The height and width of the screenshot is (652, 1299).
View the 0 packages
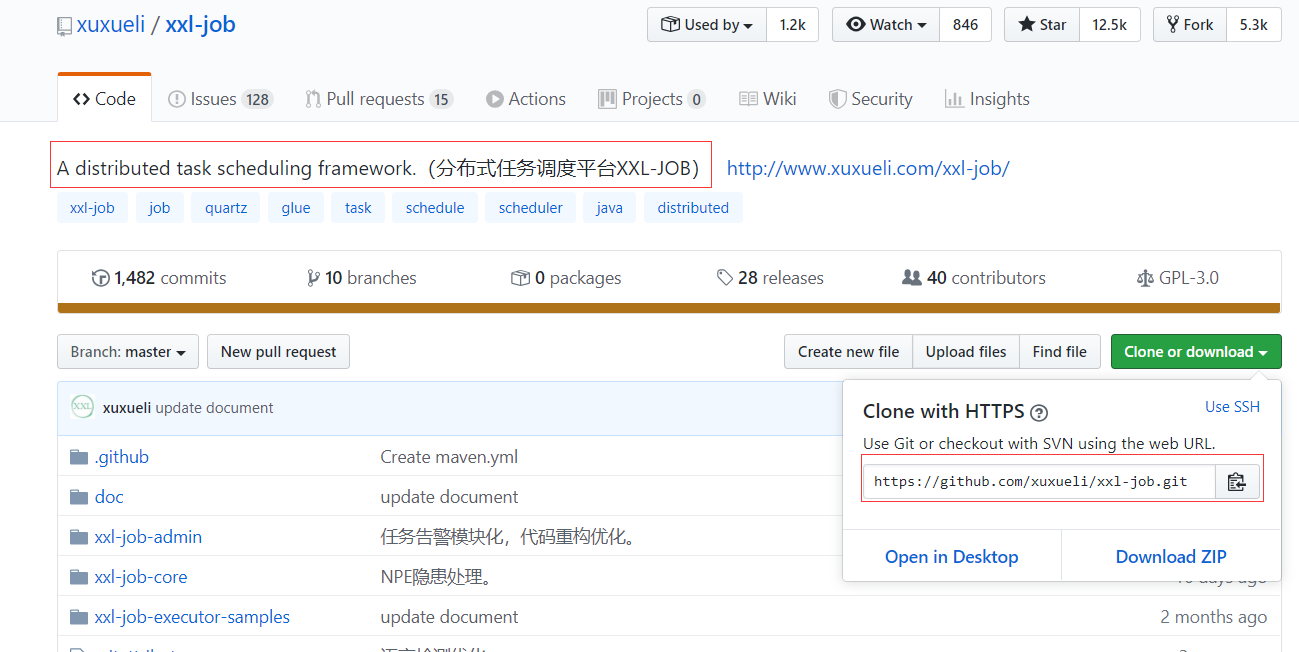[566, 278]
